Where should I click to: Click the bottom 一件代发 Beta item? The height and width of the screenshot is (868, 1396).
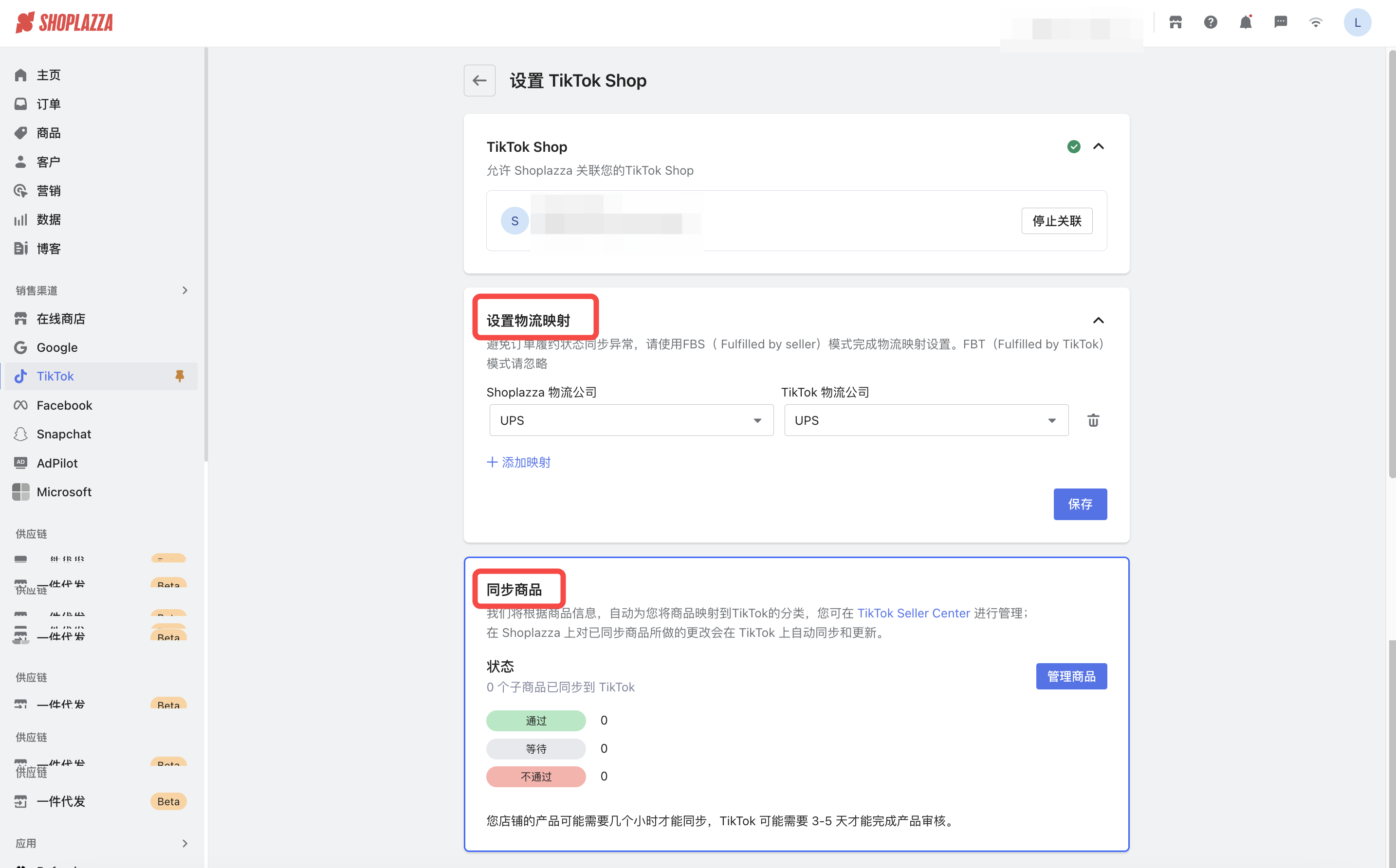point(101,801)
